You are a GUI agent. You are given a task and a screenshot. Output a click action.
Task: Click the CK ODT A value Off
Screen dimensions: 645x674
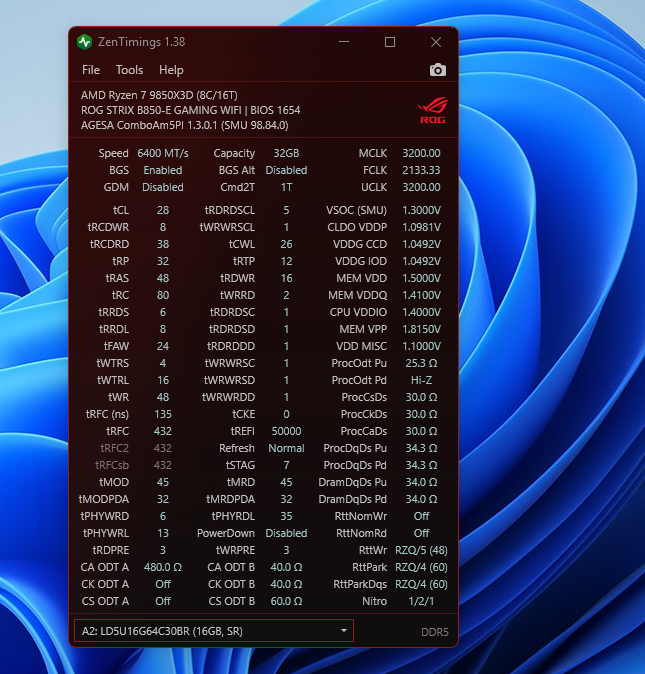click(163, 584)
